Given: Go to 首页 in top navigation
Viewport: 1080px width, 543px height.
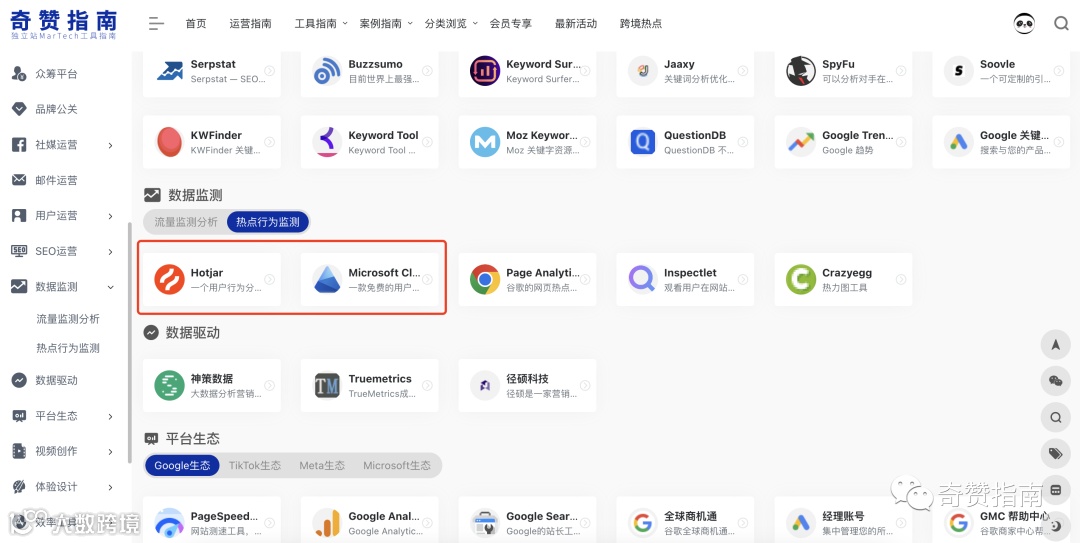Looking at the screenshot, I should (x=196, y=23).
